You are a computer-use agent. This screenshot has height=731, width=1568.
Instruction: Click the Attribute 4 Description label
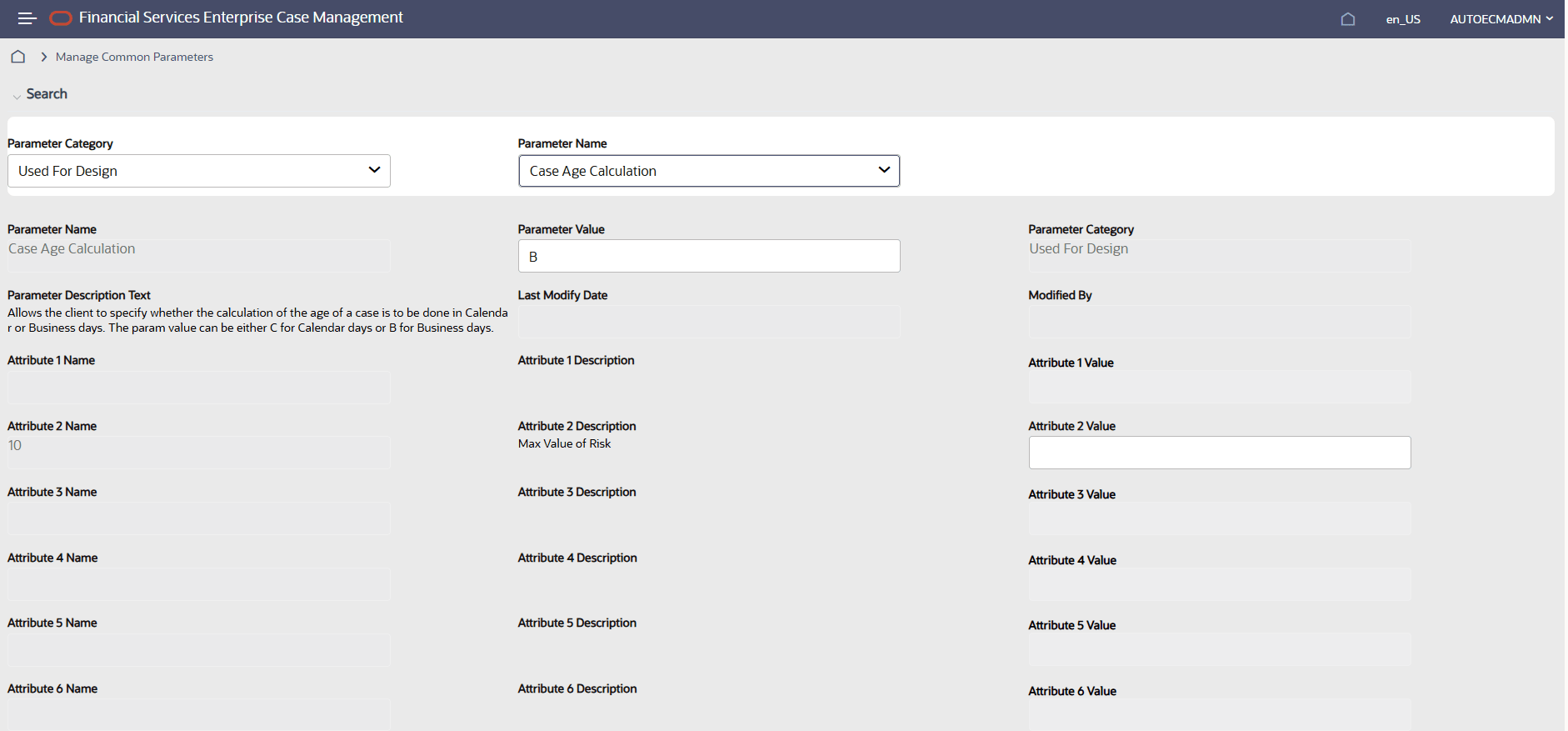(577, 558)
